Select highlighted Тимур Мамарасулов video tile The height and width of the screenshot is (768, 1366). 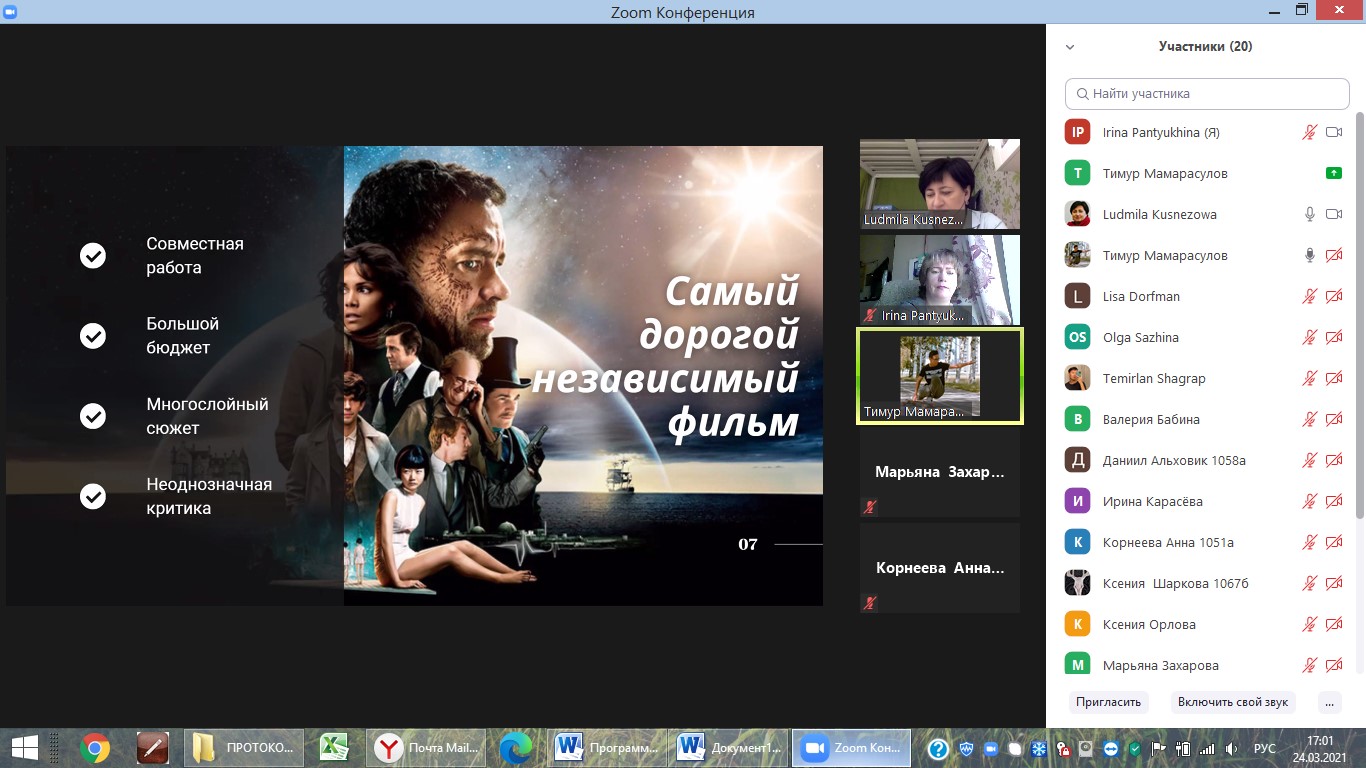[x=940, y=376]
